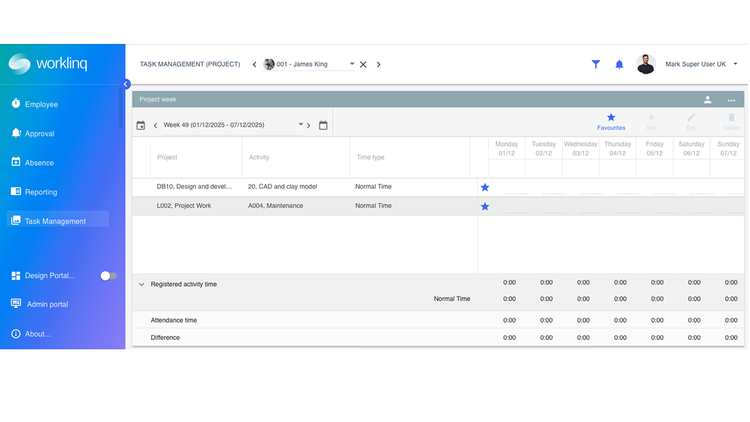The height and width of the screenshot is (422, 750).
Task: Click the Approval bell icon in the sidebar
Action: point(16,133)
